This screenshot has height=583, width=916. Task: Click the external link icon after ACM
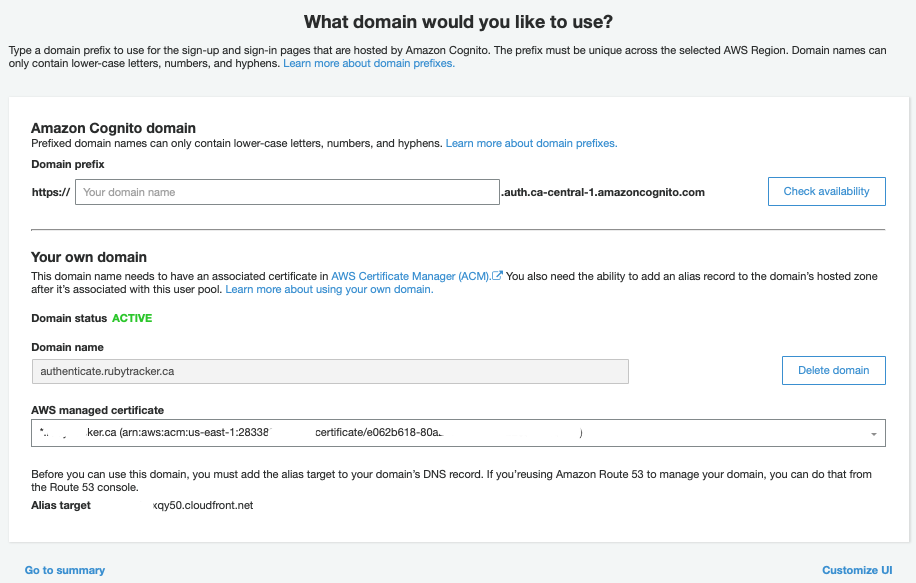497,276
